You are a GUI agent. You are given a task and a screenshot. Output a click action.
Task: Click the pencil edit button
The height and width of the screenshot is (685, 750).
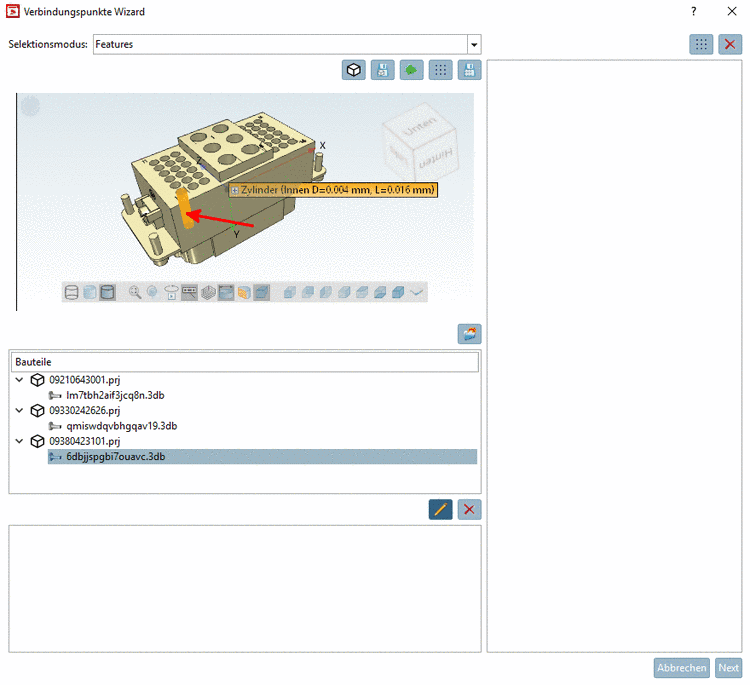441,509
